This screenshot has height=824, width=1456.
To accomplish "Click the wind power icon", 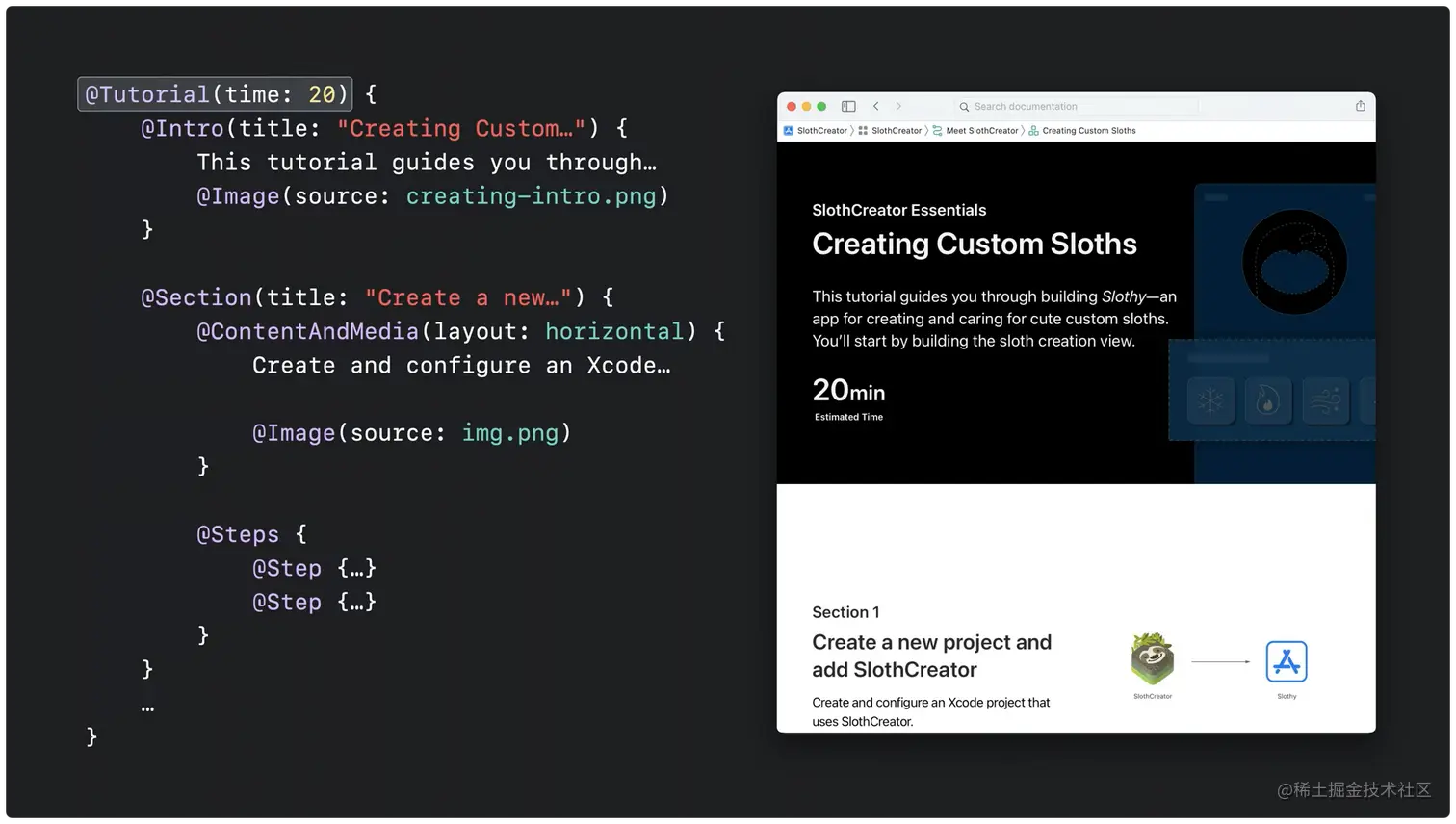I will pos(1325,399).
